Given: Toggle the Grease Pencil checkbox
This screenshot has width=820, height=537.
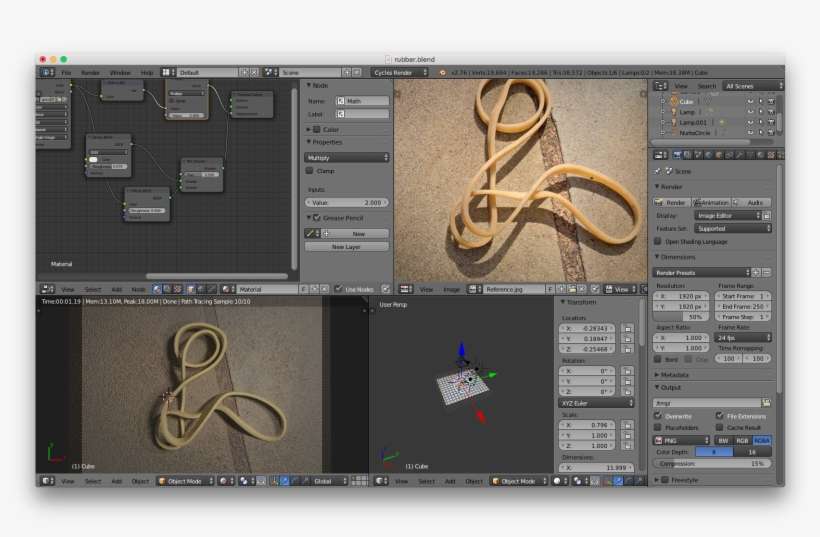Looking at the screenshot, I should coord(316,218).
